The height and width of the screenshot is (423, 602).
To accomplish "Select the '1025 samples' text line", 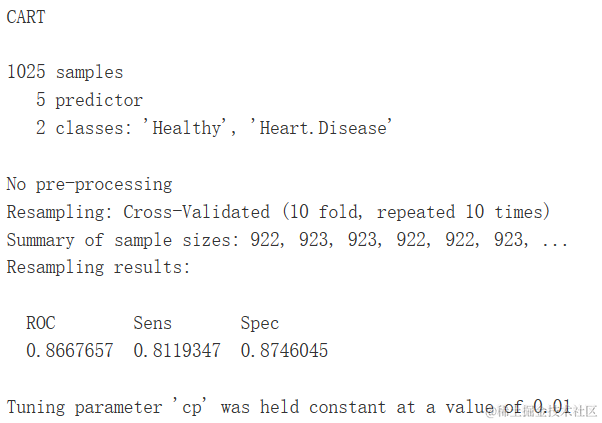I will click(65, 72).
